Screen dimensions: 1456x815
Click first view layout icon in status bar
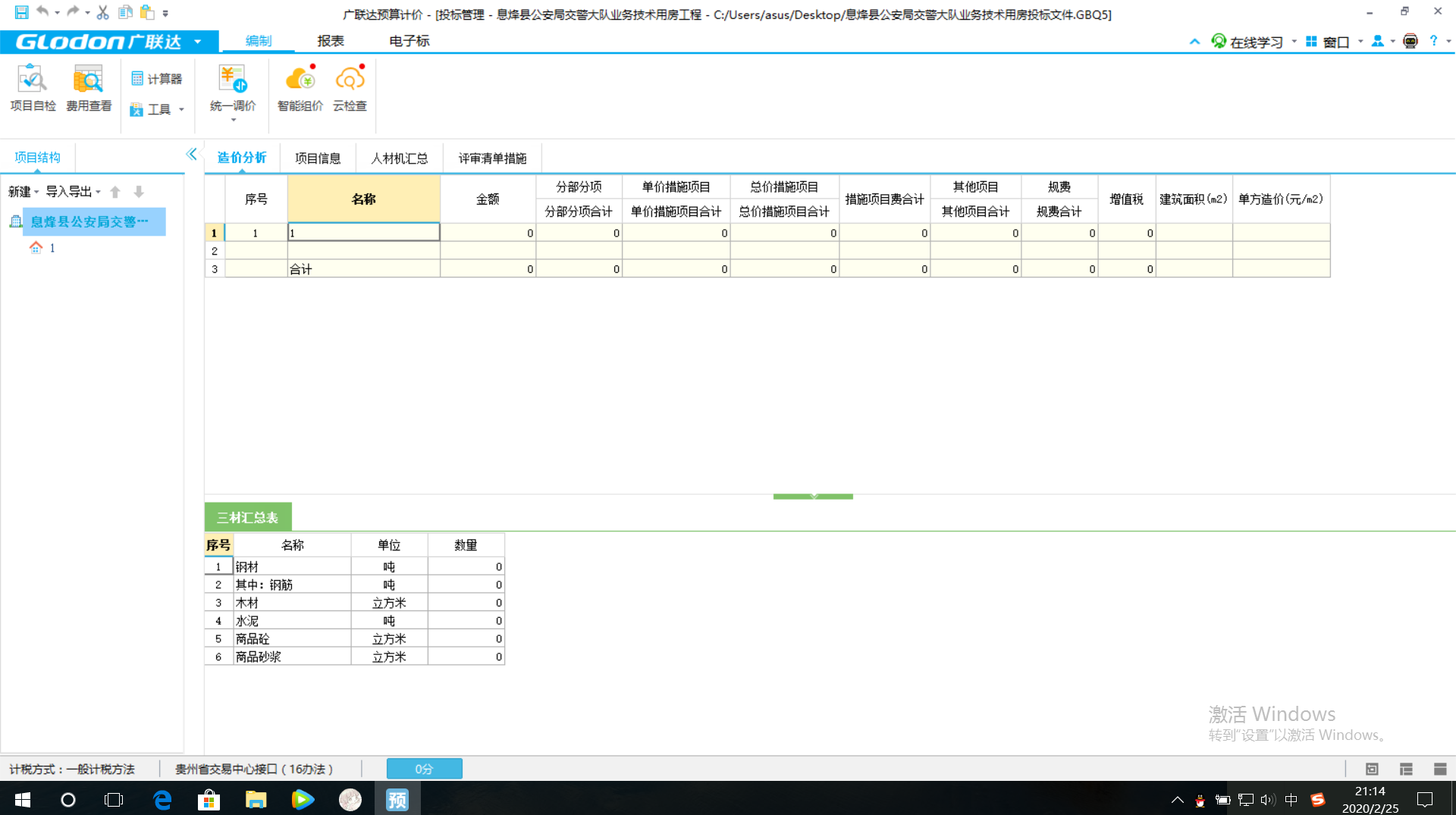[1372, 769]
